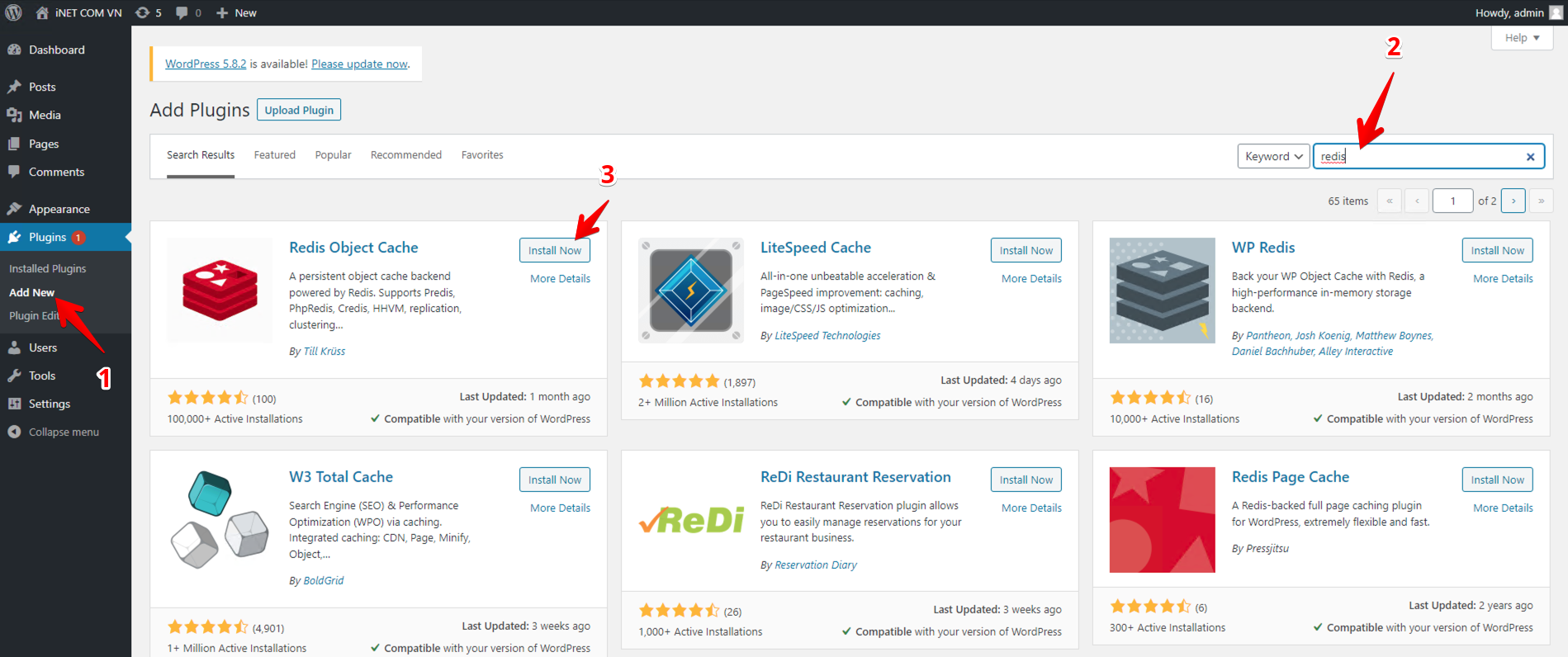Open More Details for Redis Page Cache

pyautogui.click(x=1504, y=508)
